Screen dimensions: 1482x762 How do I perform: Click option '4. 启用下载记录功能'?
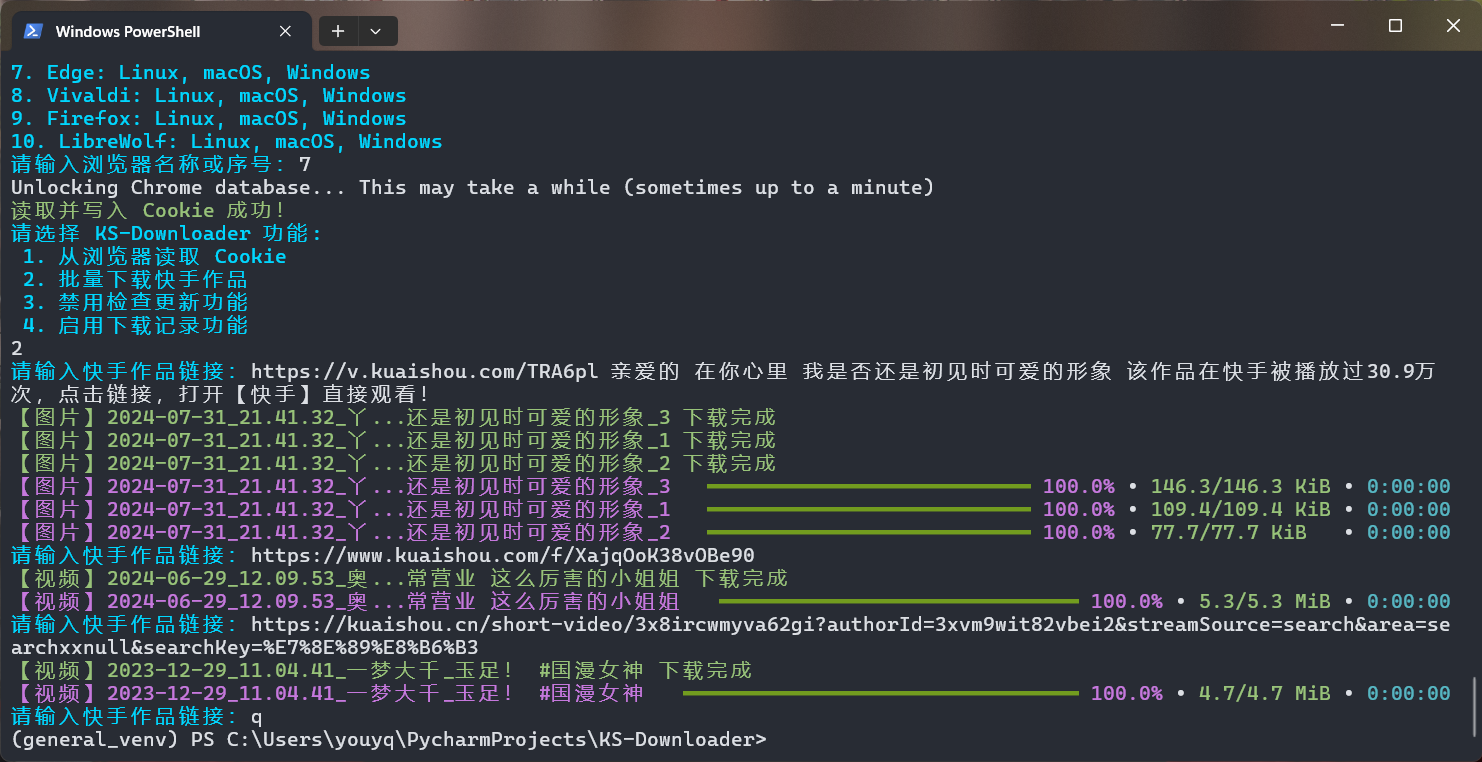(135, 326)
